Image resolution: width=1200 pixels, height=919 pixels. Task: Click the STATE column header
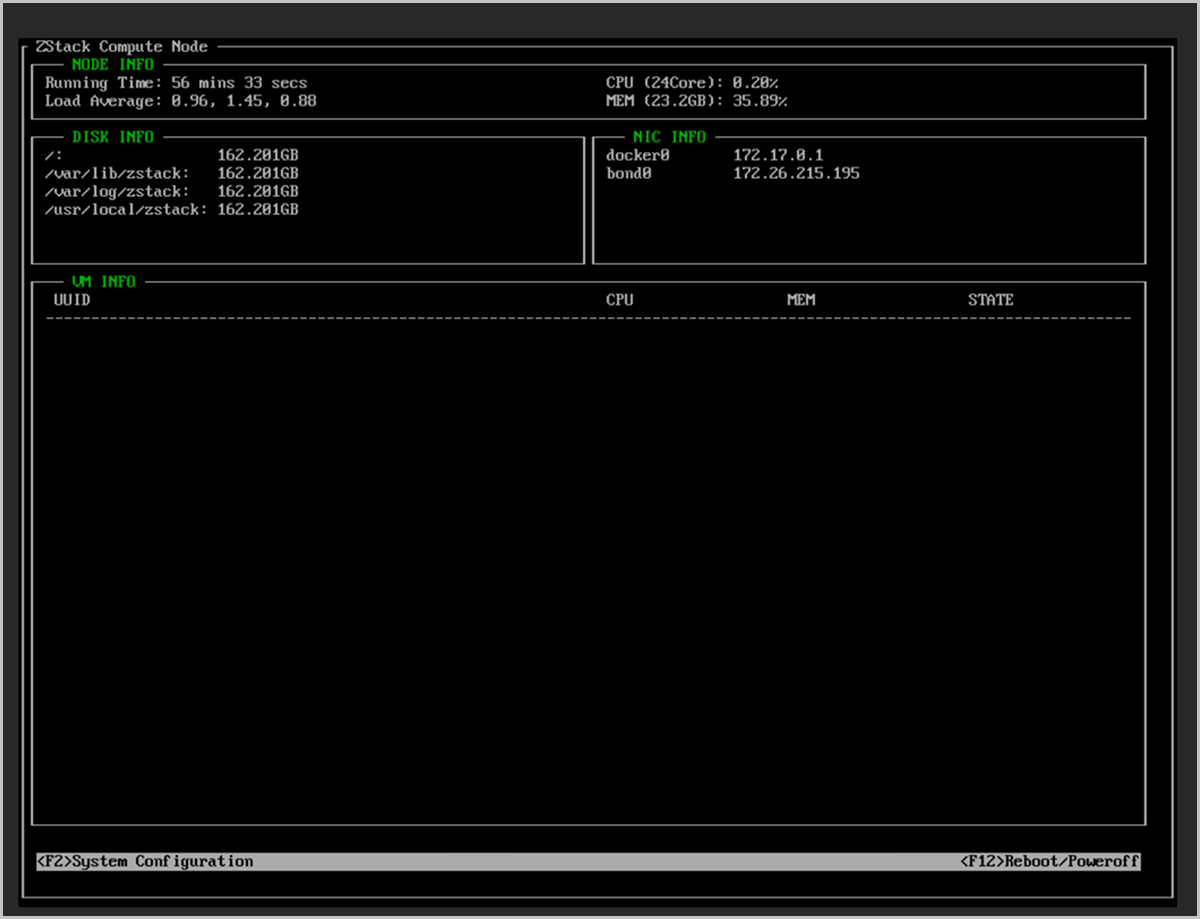(990, 299)
